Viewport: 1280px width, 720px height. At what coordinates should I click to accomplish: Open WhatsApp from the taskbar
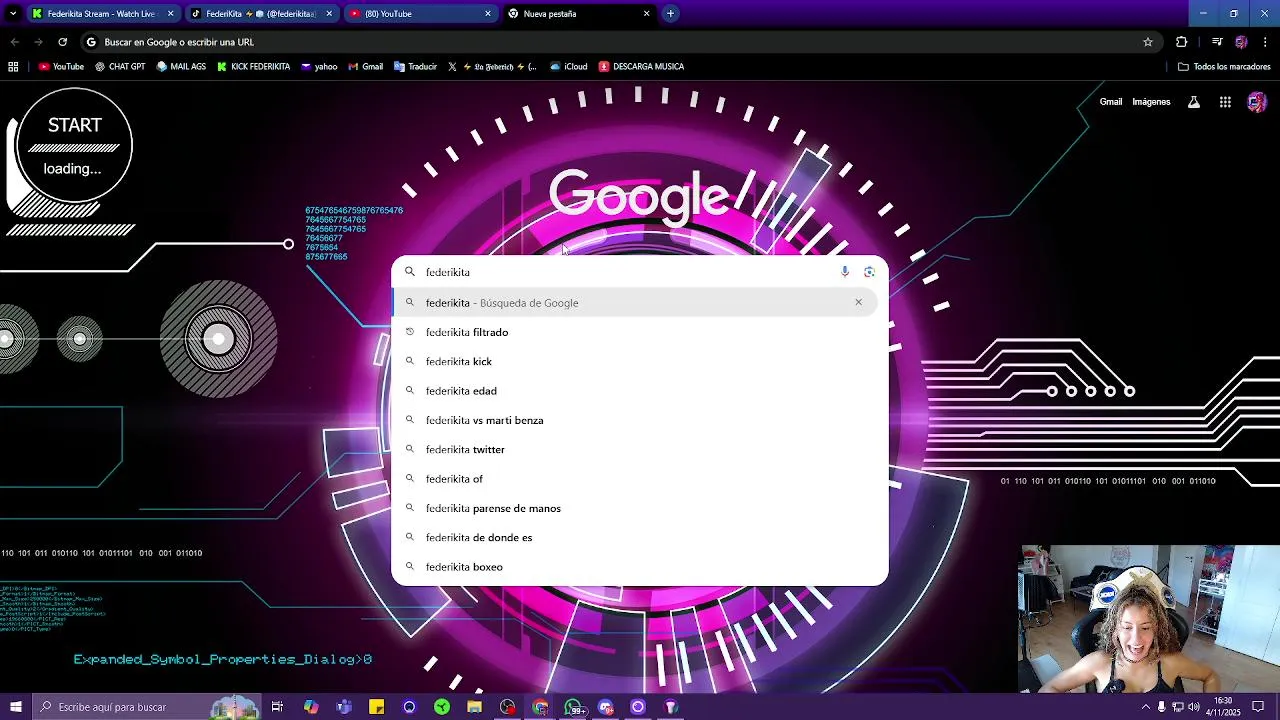[x=574, y=707]
